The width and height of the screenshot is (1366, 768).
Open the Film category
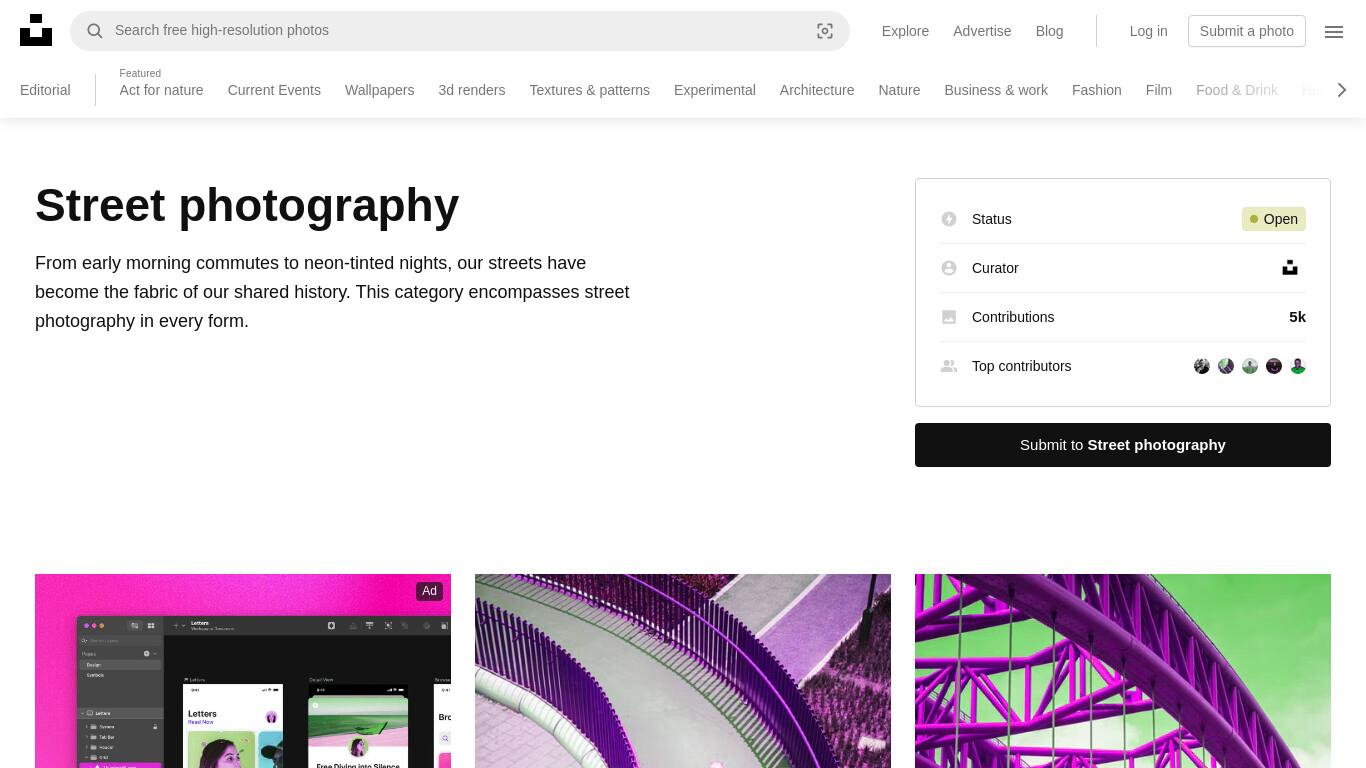pos(1158,90)
